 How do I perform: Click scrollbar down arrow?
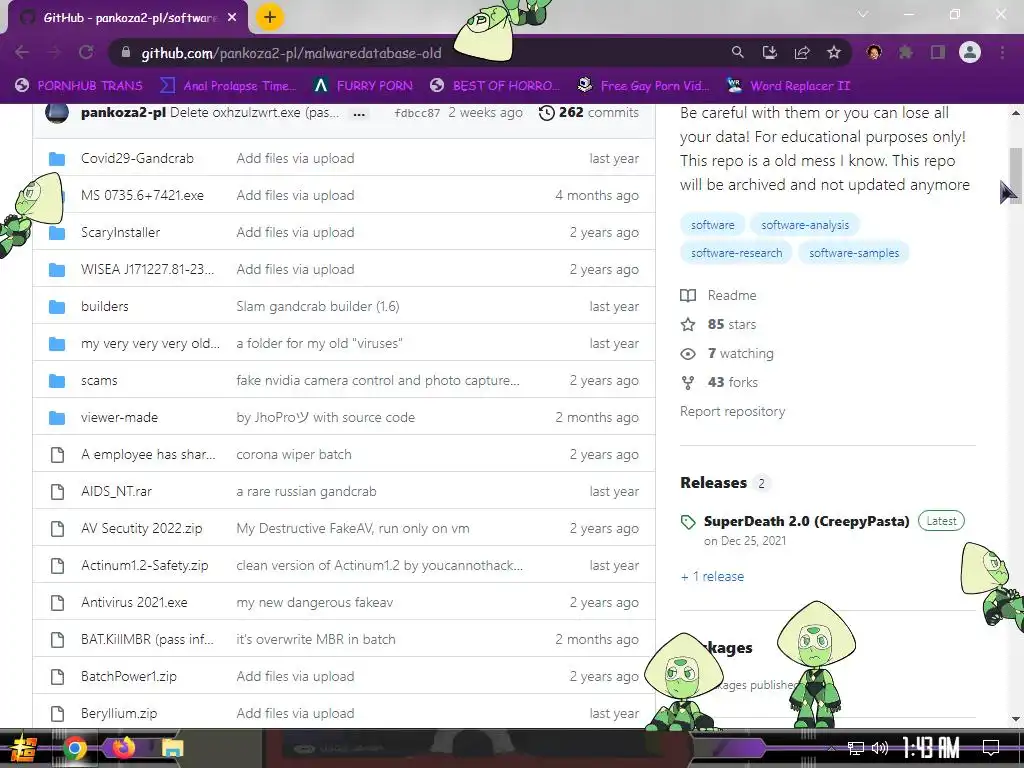coord(1016,719)
